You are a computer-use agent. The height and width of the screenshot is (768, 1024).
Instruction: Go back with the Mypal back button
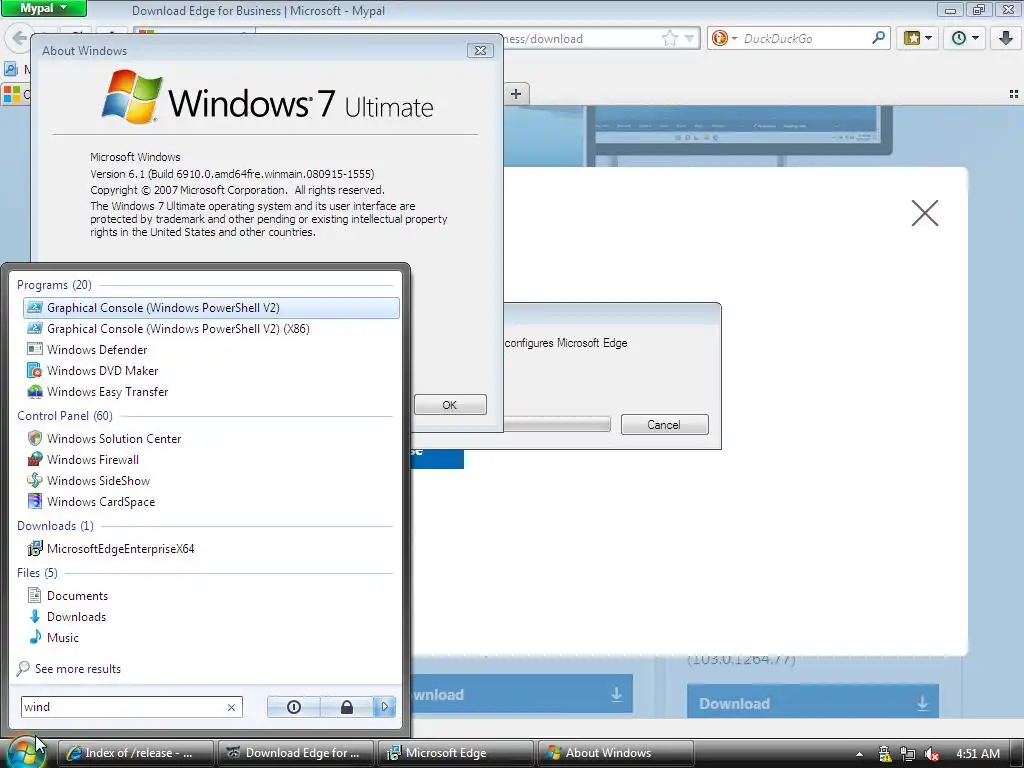[x=20, y=37]
